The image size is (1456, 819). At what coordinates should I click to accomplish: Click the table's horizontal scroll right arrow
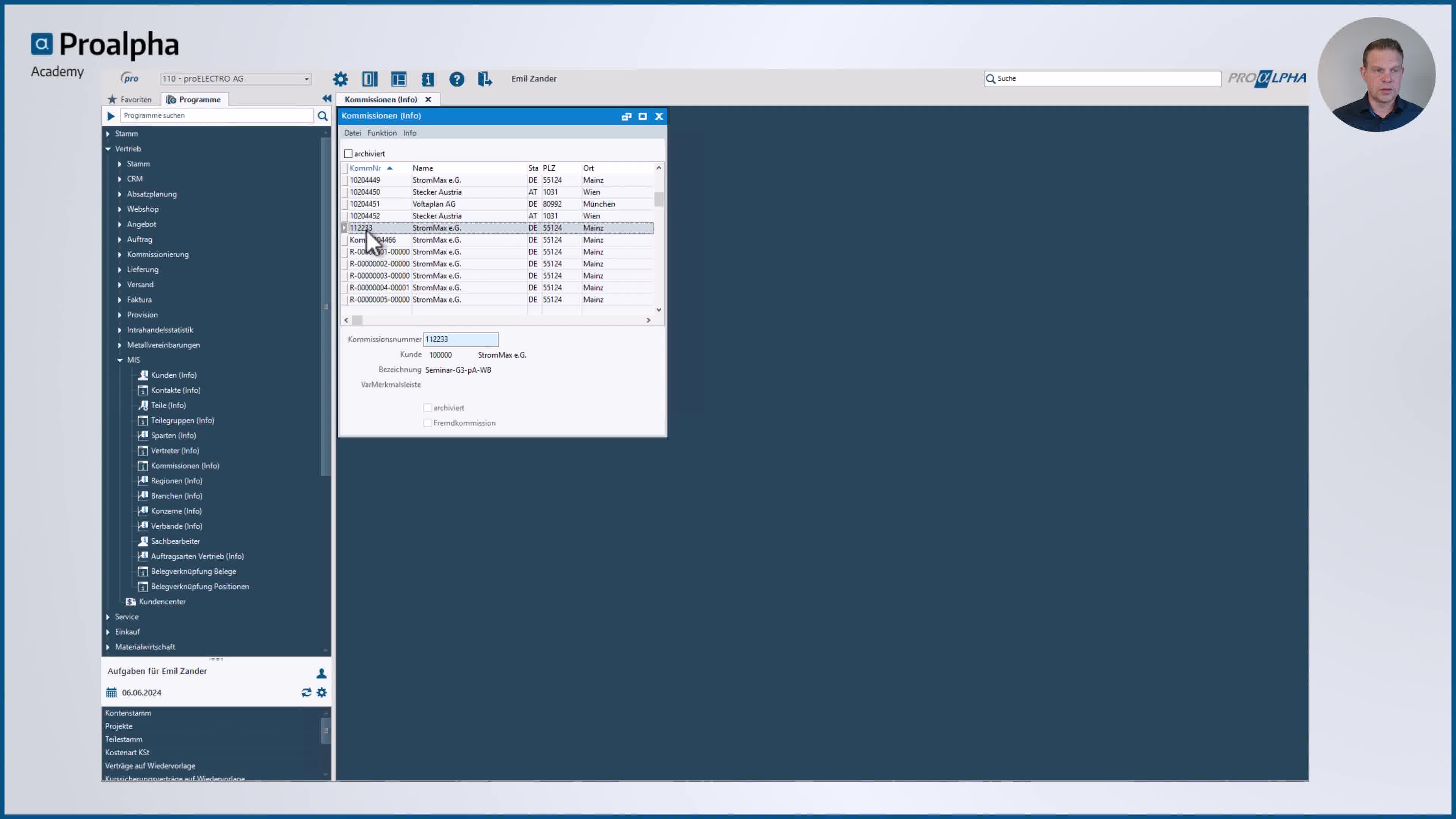click(x=648, y=320)
